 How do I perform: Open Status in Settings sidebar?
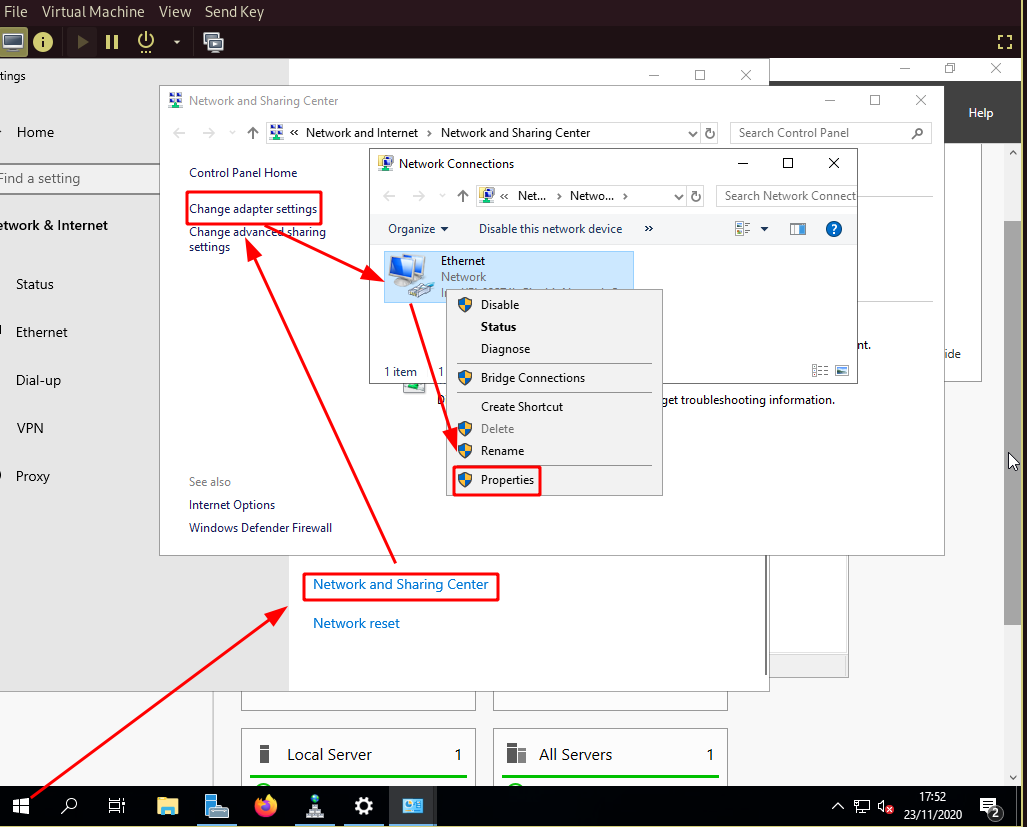point(35,284)
